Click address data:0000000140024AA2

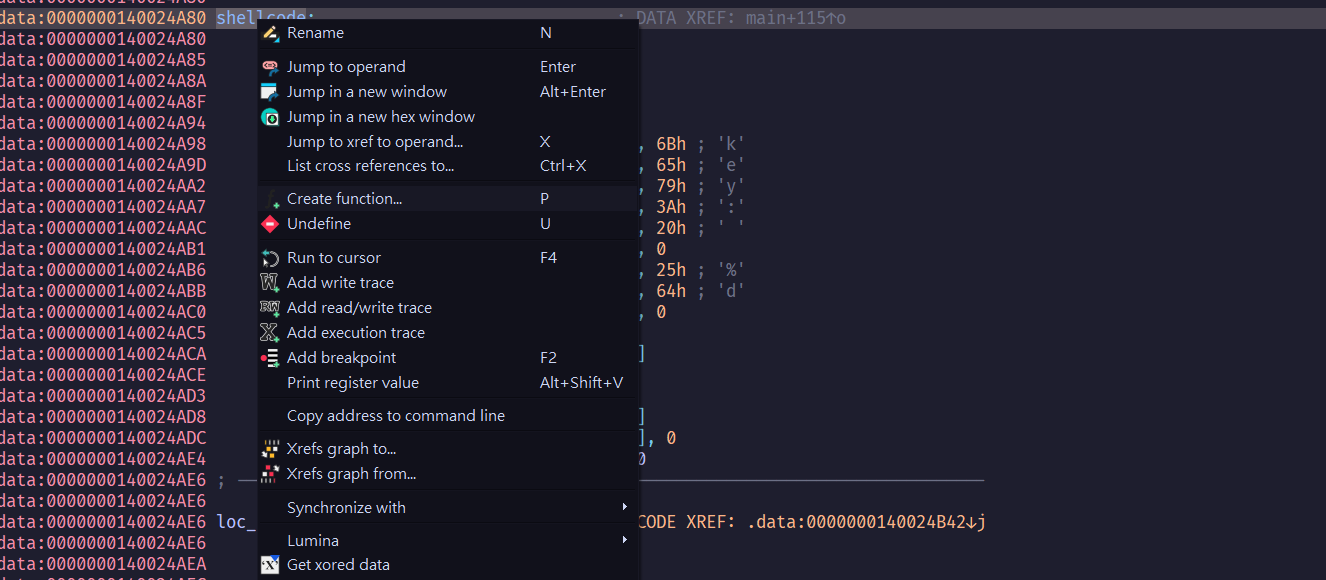[103, 186]
